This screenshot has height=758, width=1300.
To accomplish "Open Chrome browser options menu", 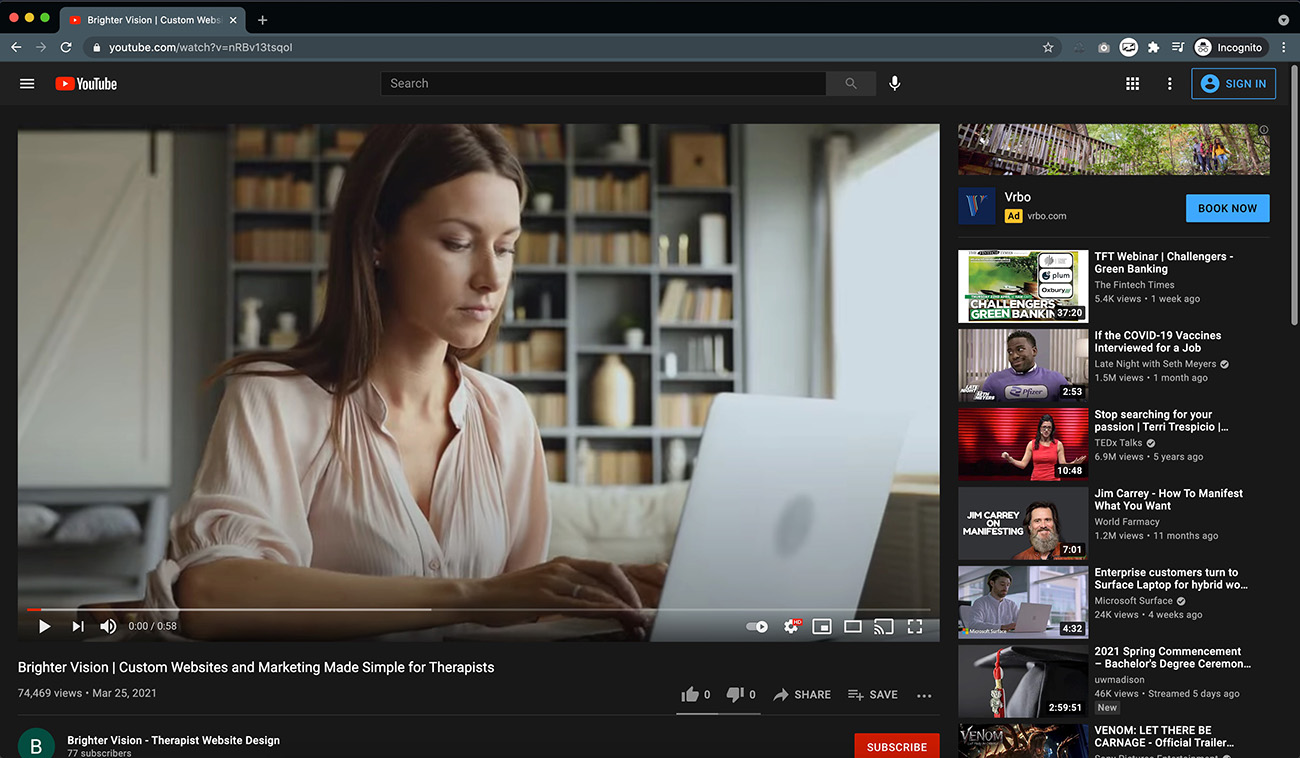I will 1284,47.
